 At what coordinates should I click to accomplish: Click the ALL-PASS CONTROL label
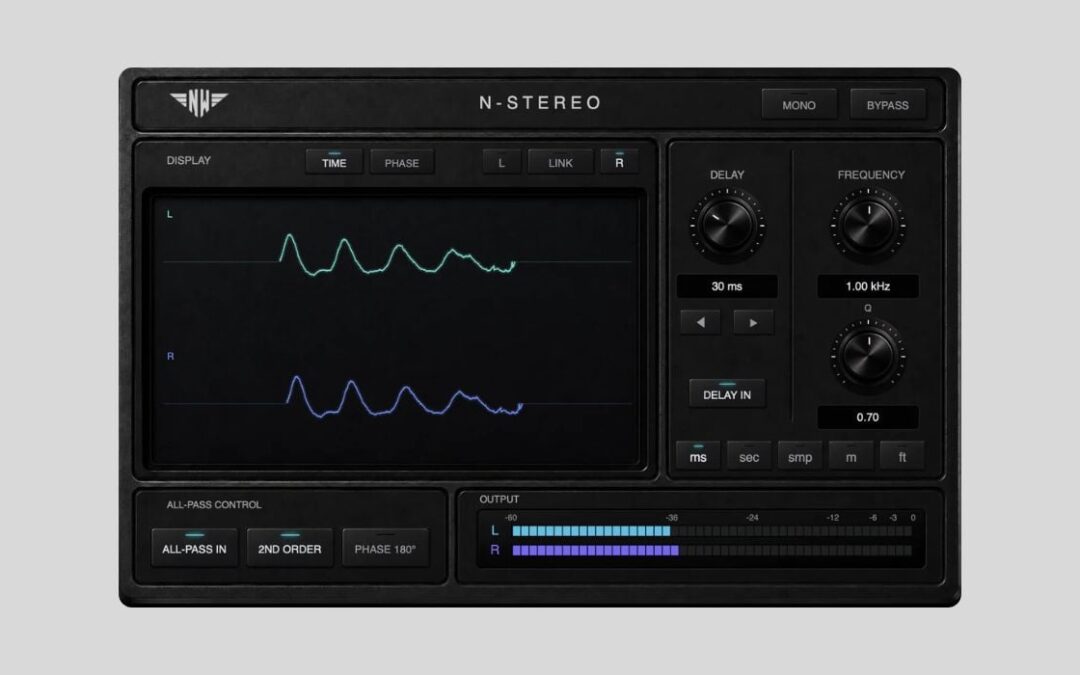click(x=214, y=504)
